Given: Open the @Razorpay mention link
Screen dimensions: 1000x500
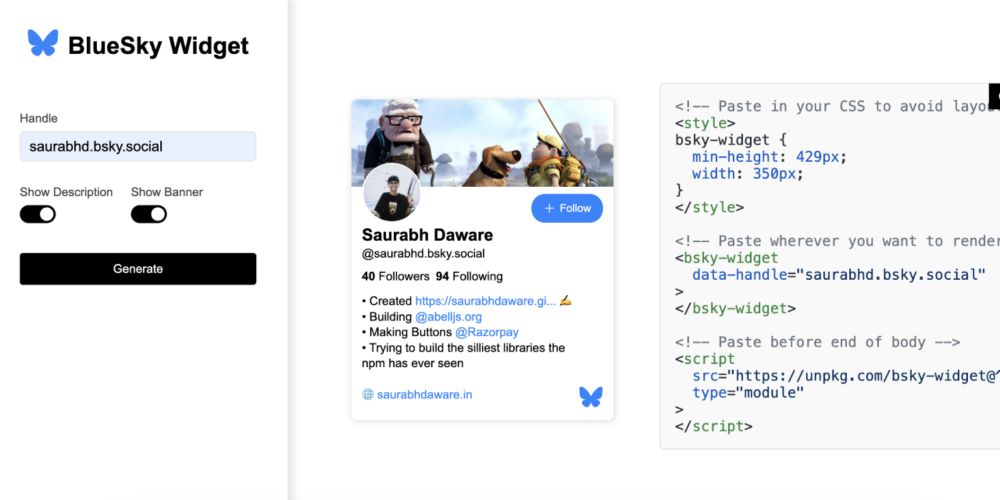Looking at the screenshot, I should (487, 332).
